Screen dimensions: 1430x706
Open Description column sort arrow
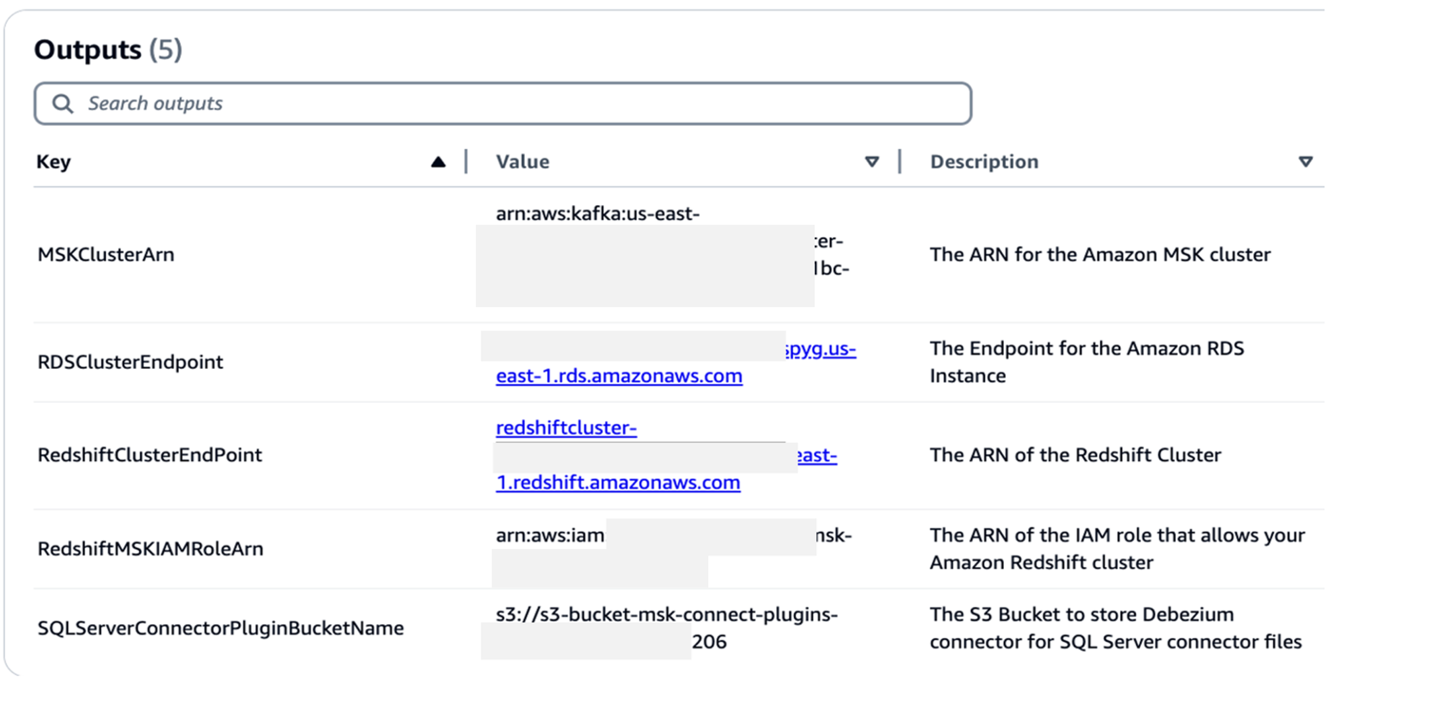[x=1305, y=162]
